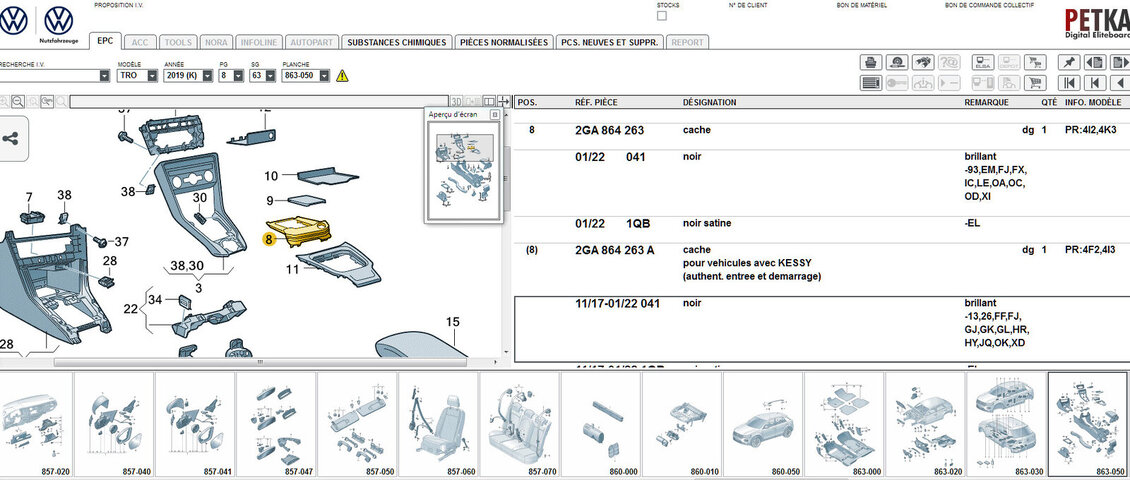Viewport: 1130px width, 480px height.
Task: Jump to first illustration with skip-to-start arrow
Action: tap(1069, 83)
